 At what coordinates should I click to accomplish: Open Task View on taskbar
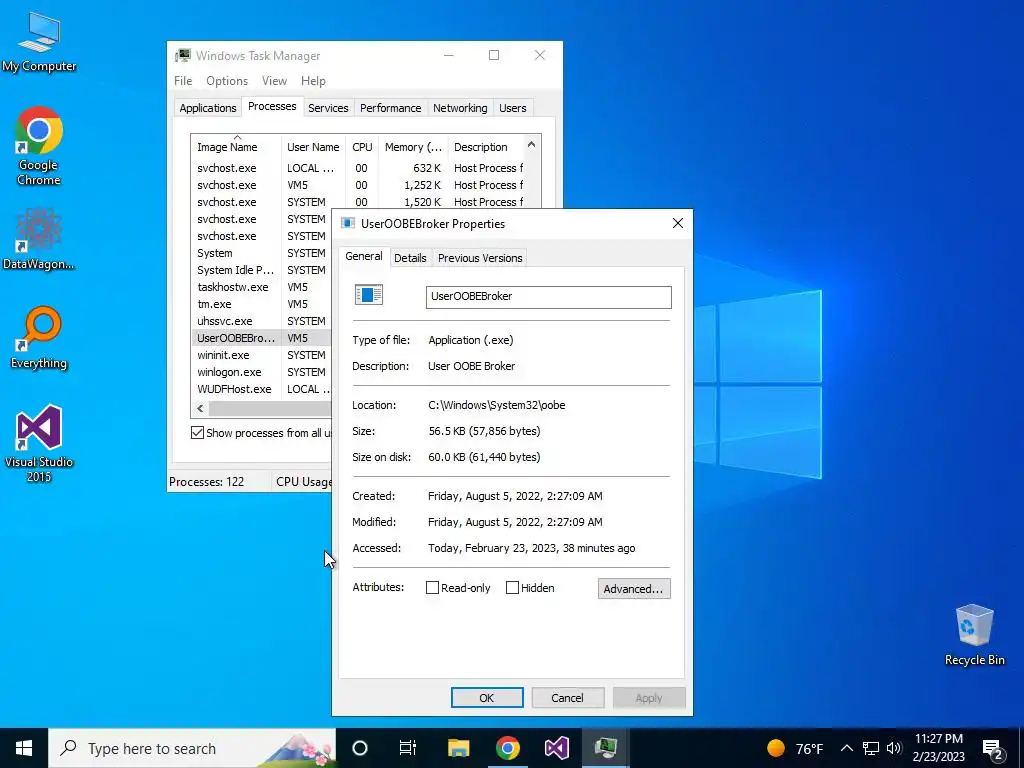pos(408,748)
